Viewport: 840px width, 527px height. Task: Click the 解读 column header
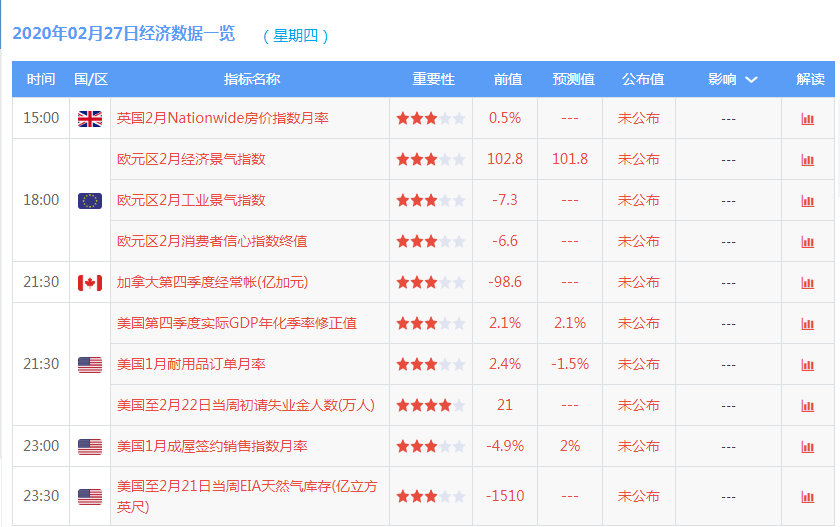(x=810, y=80)
